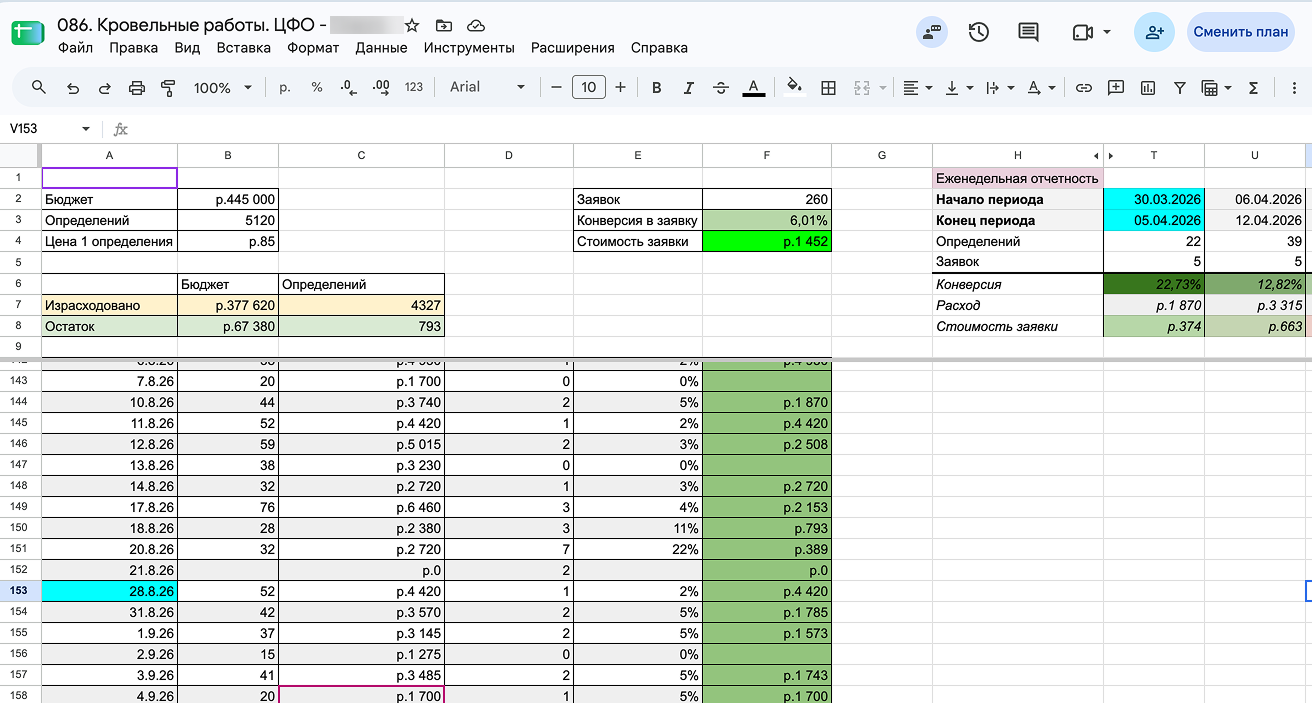The height and width of the screenshot is (703, 1312).
Task: Open the share access button
Action: pyautogui.click(x=1154, y=32)
